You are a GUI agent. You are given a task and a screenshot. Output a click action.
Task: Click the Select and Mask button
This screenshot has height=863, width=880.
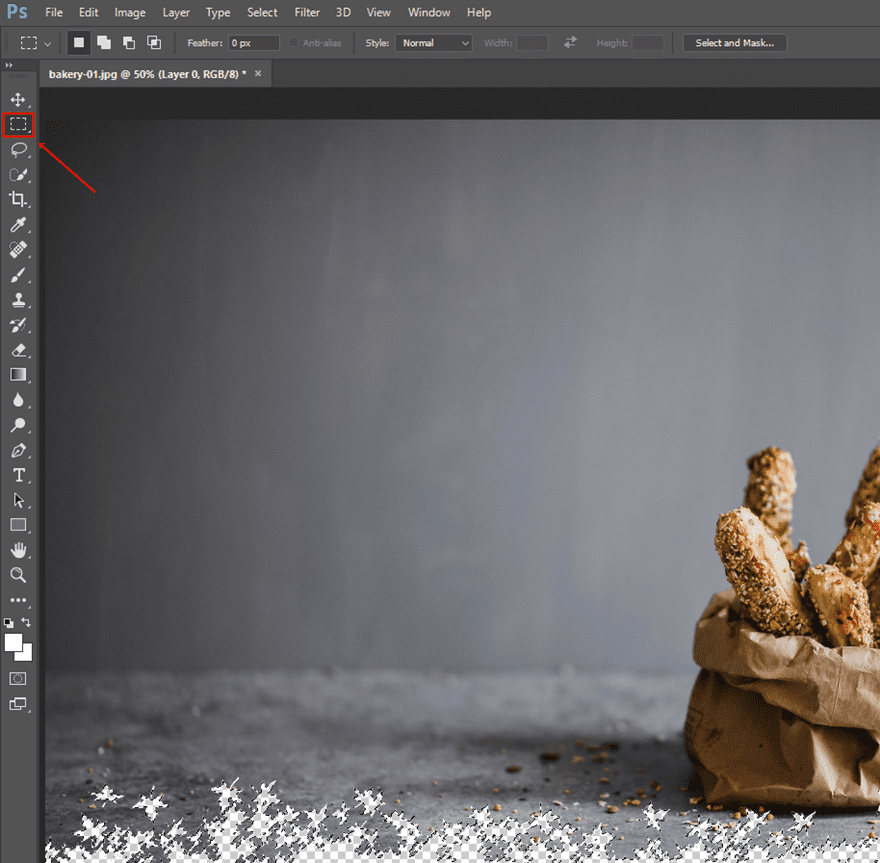[x=734, y=43]
